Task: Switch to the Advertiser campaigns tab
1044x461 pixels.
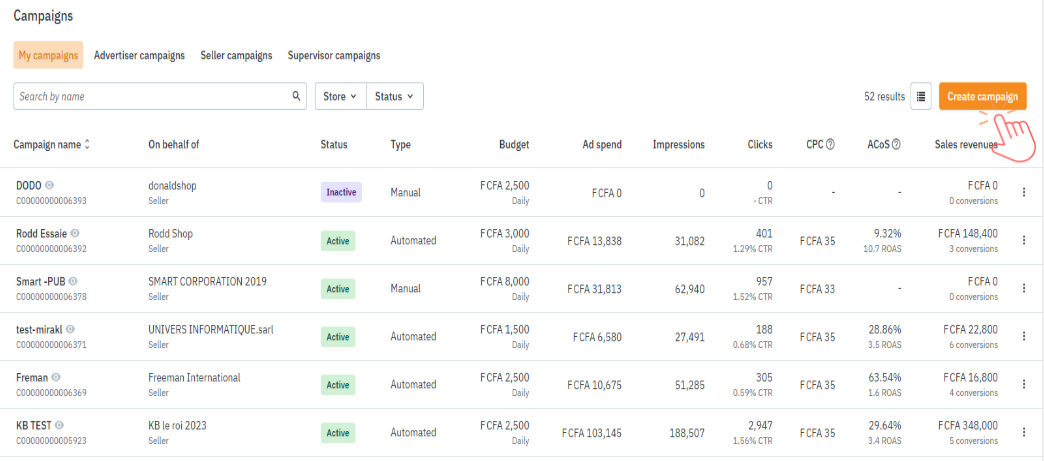Action: (139, 56)
